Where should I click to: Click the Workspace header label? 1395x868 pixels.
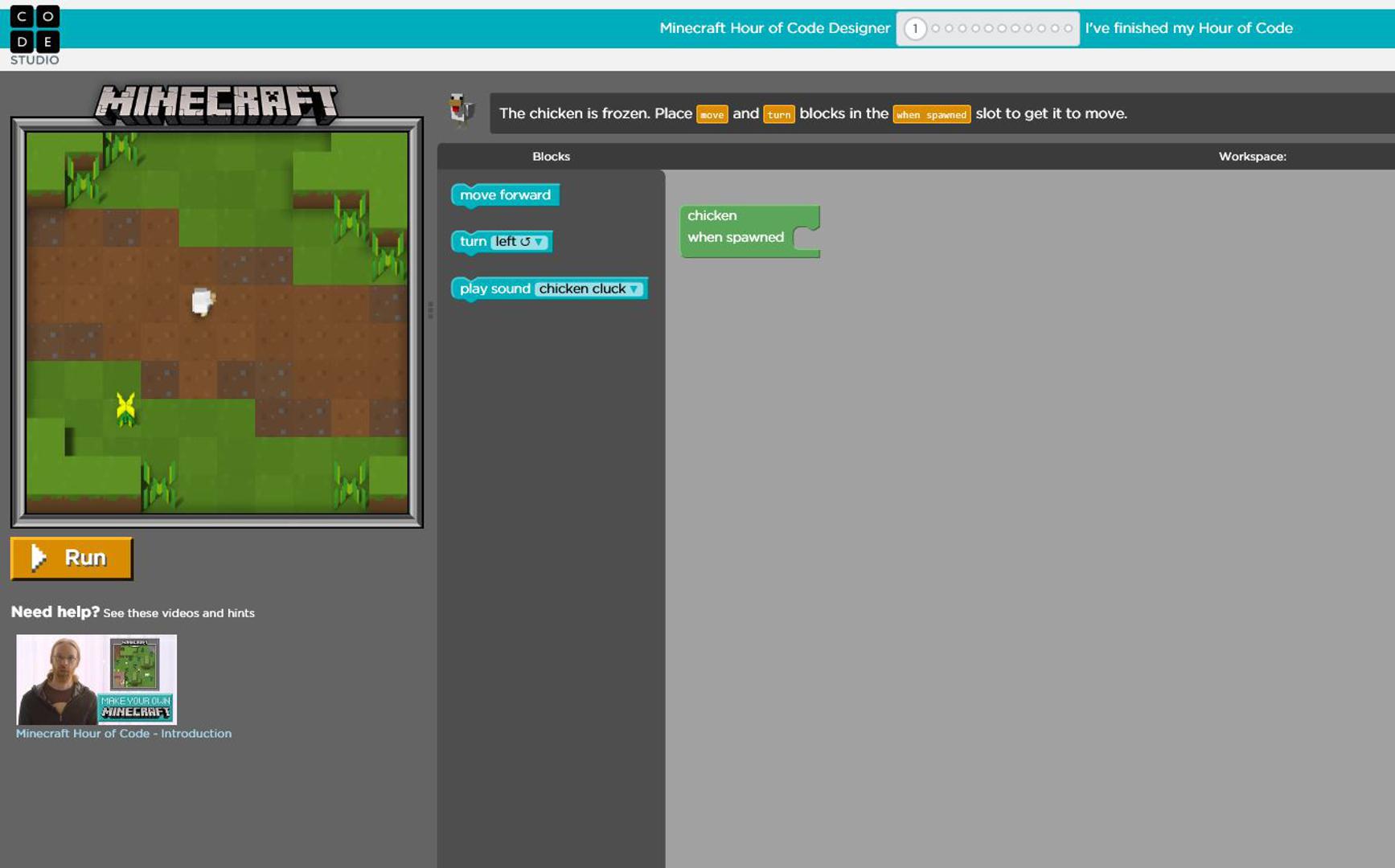(1252, 157)
